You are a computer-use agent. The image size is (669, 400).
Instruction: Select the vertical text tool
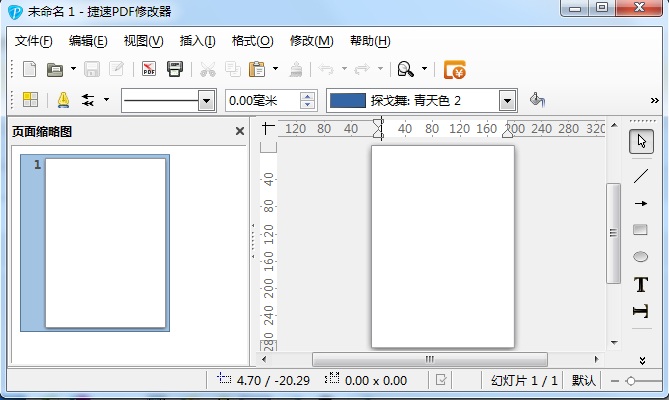pyautogui.click(x=641, y=312)
